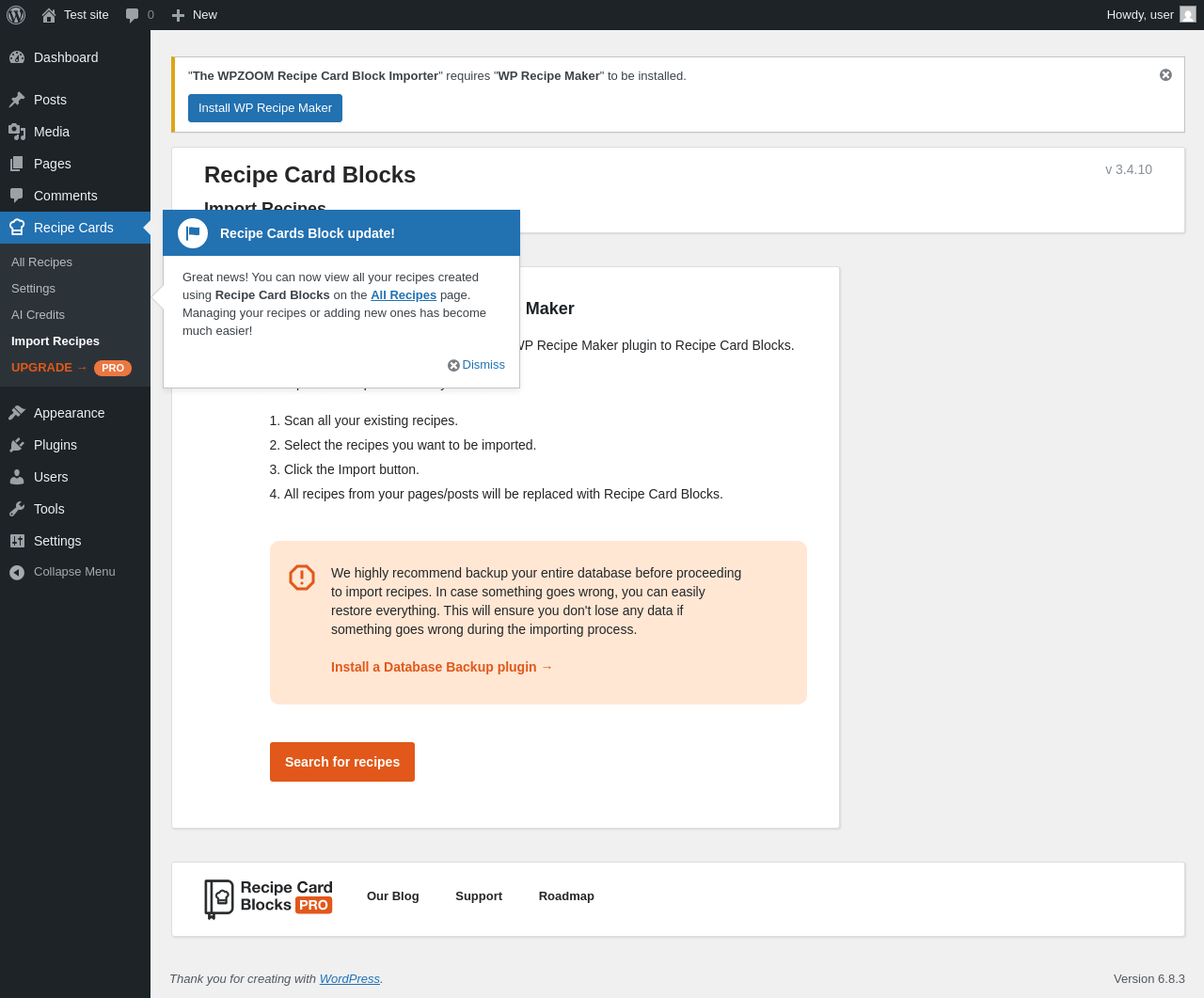The height and width of the screenshot is (998, 1204).
Task: Click step 'Scan all your existing recipes.'
Action: tap(371, 420)
